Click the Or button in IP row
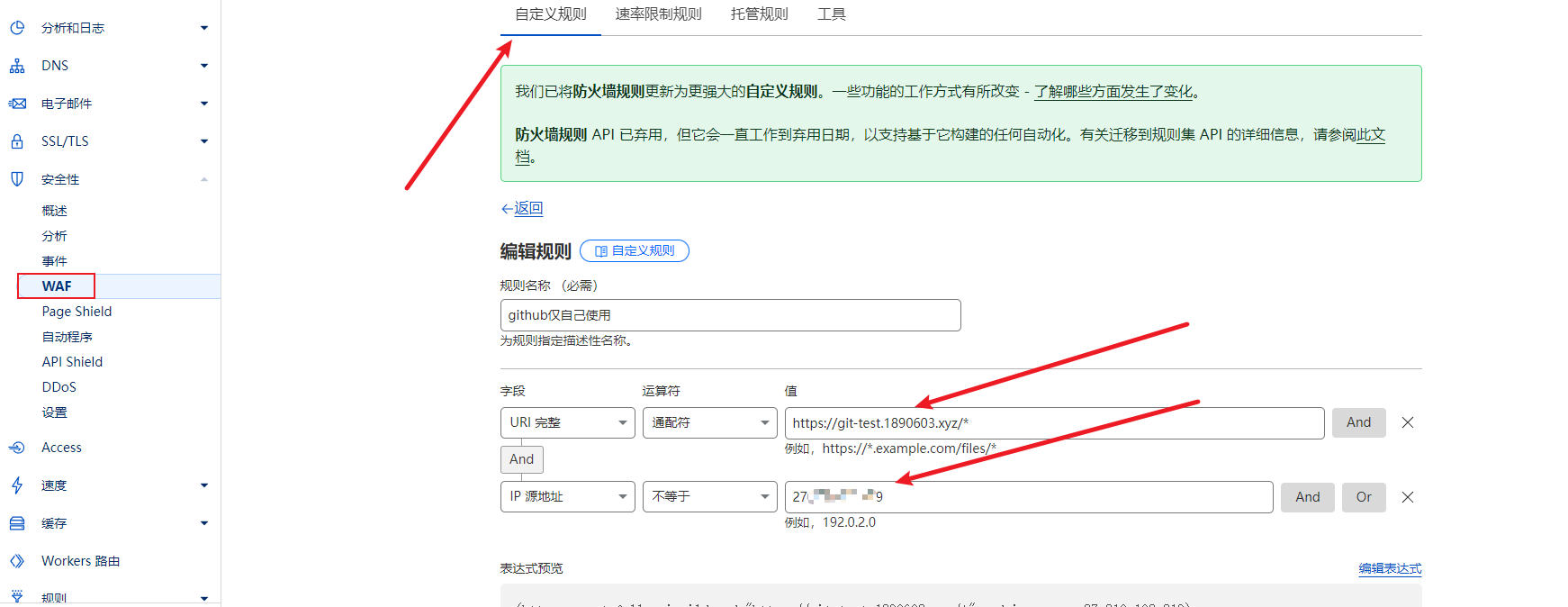Image resolution: width=1568 pixels, height=607 pixels. click(1364, 497)
